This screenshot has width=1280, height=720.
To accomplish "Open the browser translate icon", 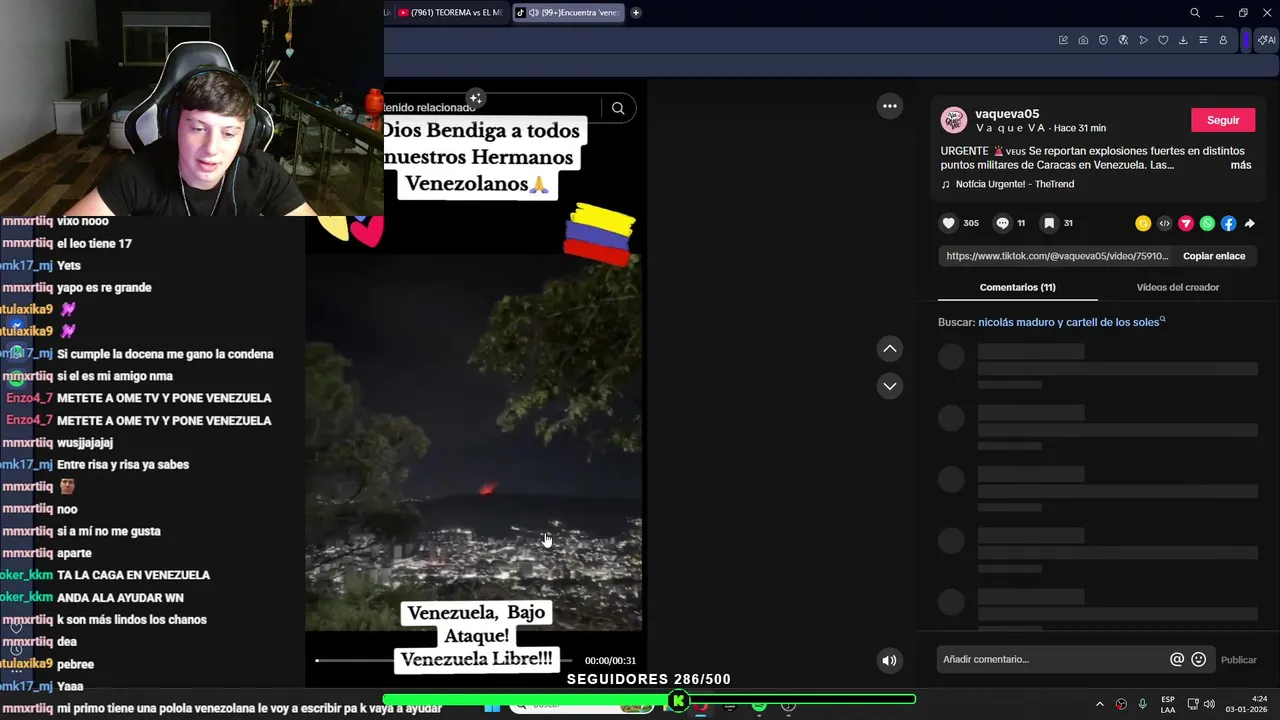I will click(1123, 40).
